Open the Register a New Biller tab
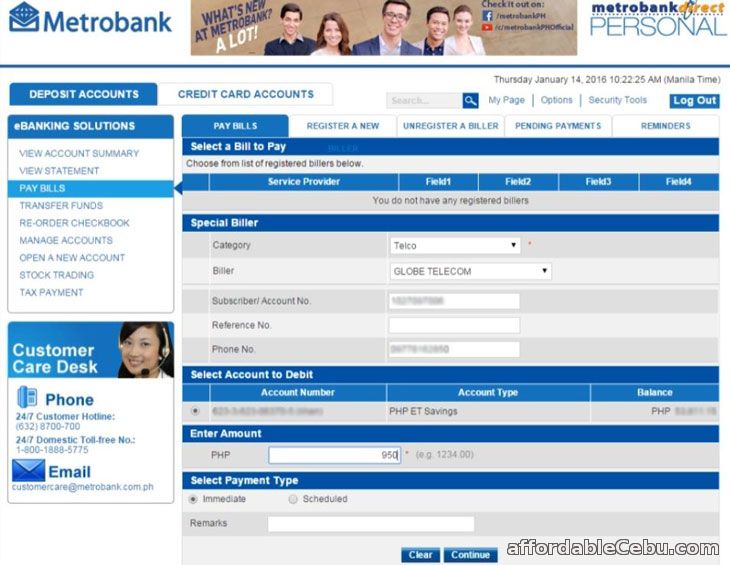Viewport: 730px width, 565px height. tap(343, 126)
